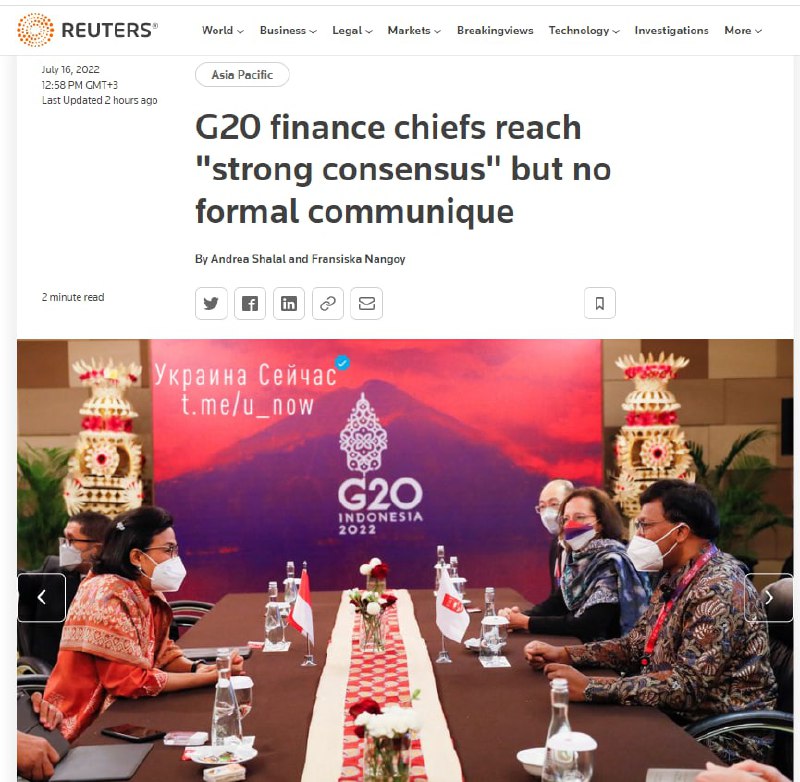This screenshot has height=782, width=800.
Task: Open the Investigations section
Action: pyautogui.click(x=671, y=31)
